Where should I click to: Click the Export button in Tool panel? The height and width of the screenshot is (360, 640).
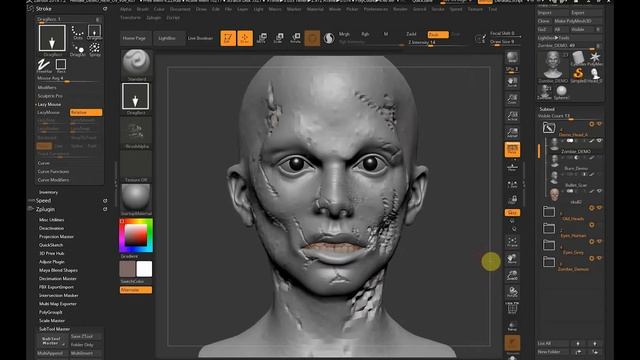click(x=587, y=13)
